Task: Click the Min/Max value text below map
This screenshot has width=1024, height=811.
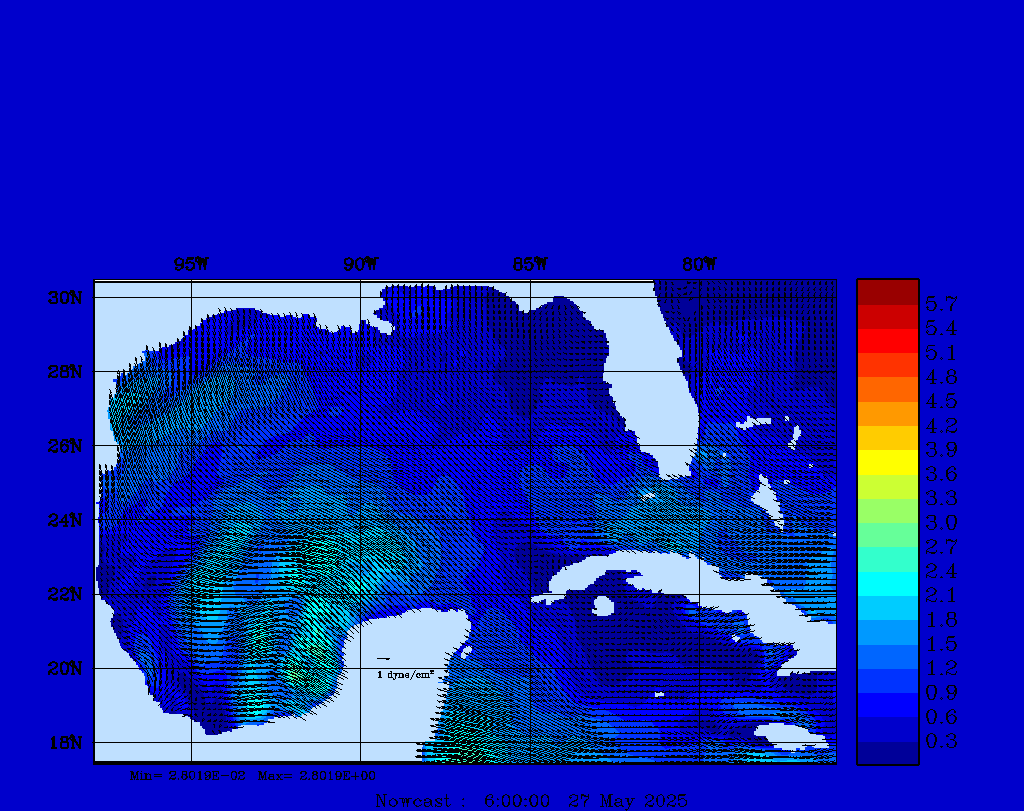Action: tap(254, 775)
